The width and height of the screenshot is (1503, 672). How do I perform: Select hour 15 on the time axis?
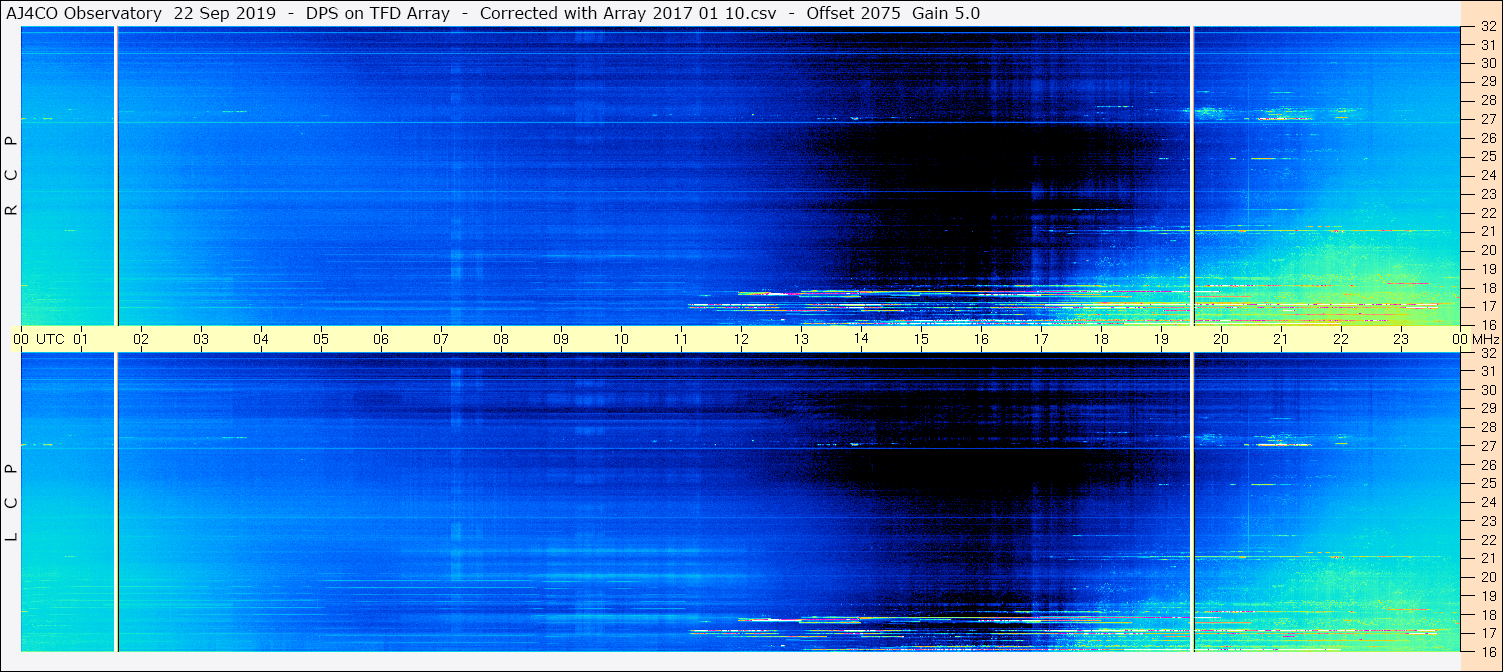point(921,339)
